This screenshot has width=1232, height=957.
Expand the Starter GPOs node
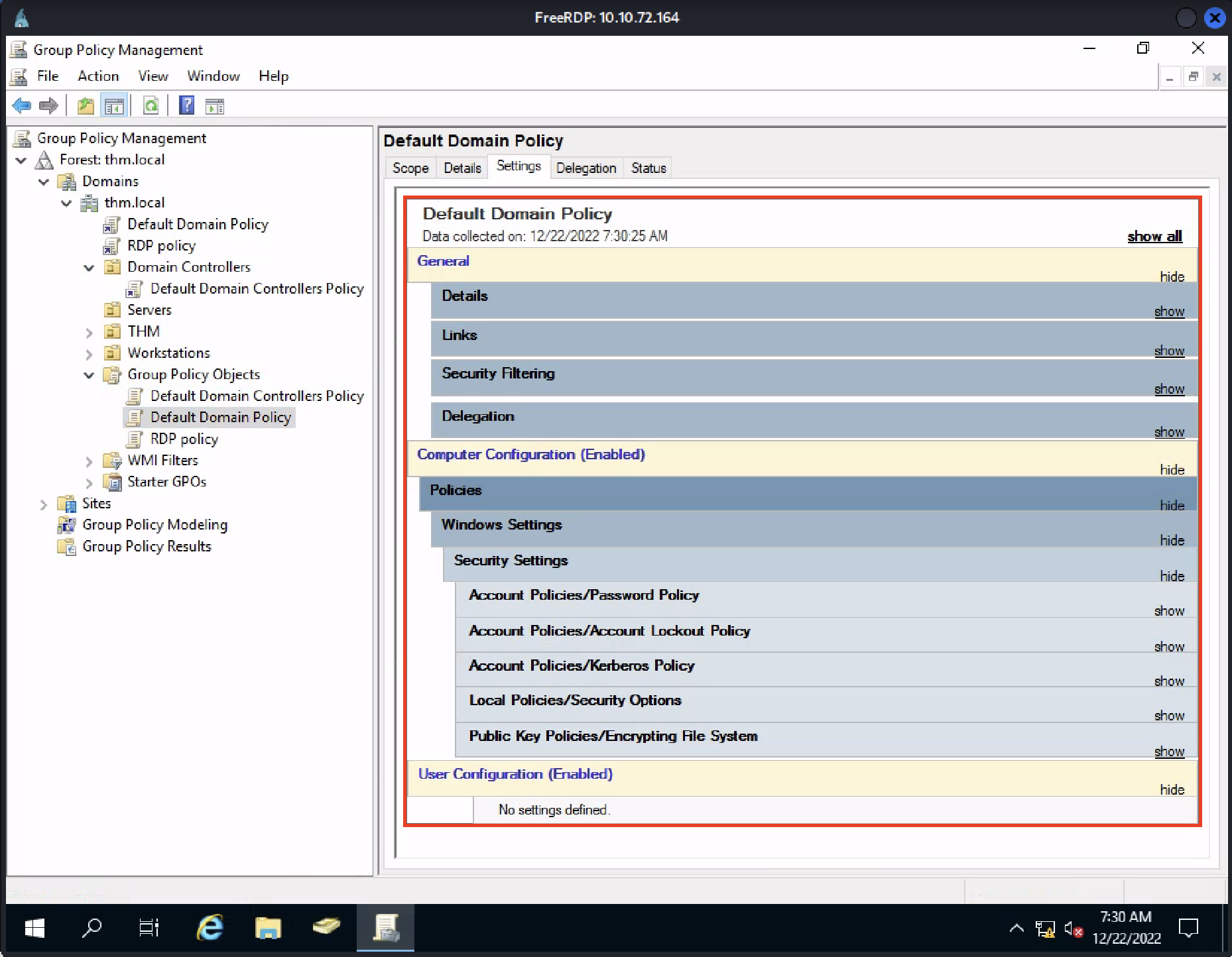pyautogui.click(x=89, y=482)
